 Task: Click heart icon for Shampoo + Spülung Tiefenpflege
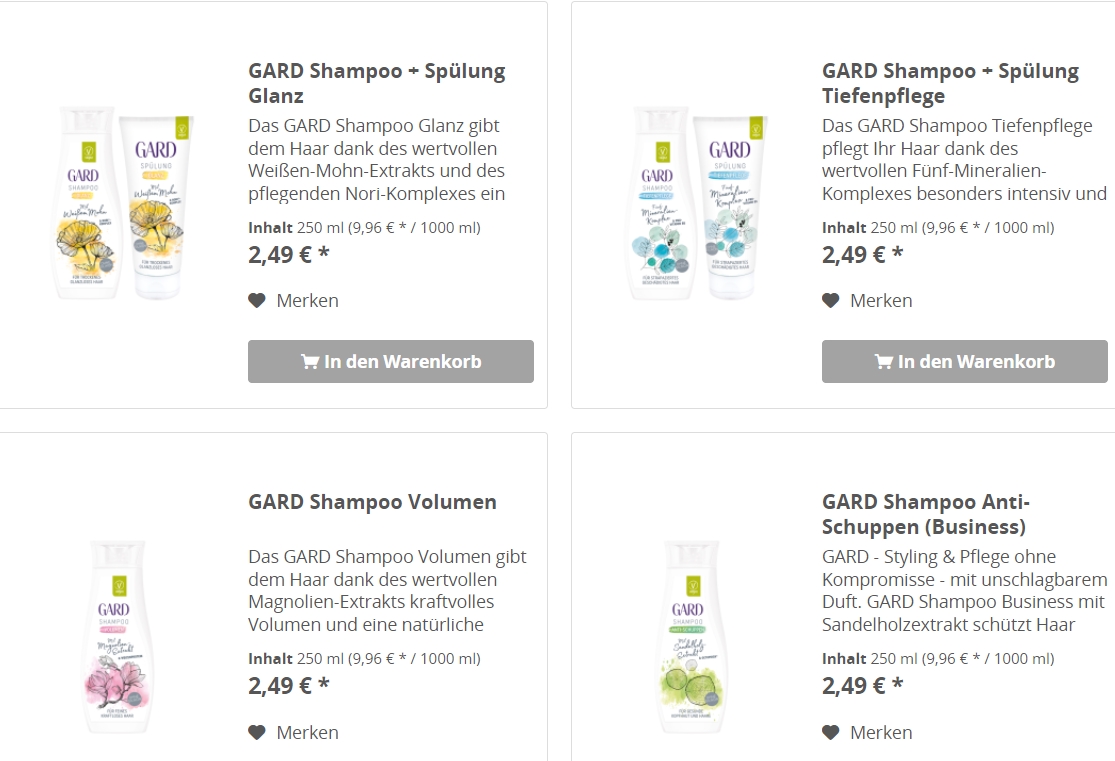(x=830, y=300)
